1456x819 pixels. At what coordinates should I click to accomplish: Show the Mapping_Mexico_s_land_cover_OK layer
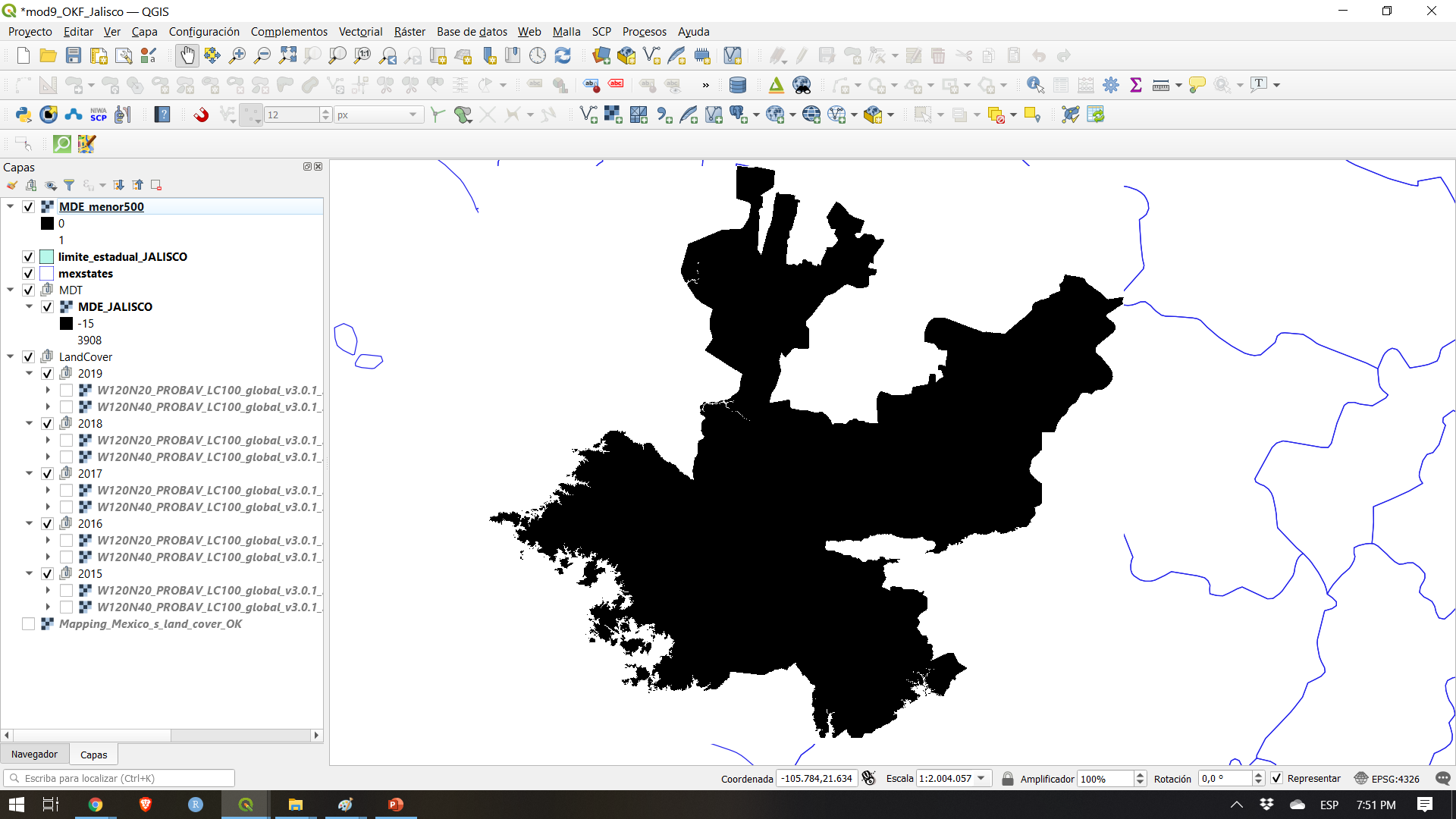tap(28, 623)
